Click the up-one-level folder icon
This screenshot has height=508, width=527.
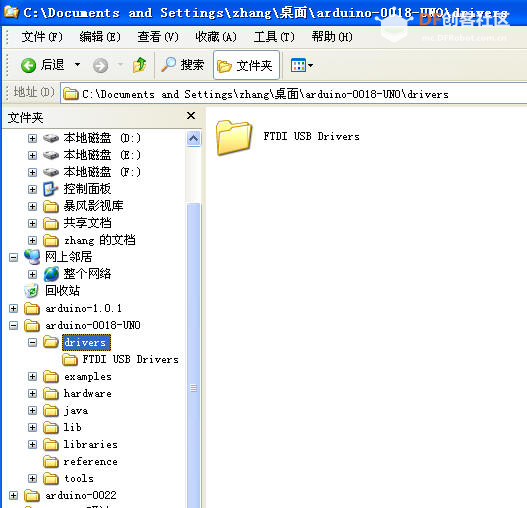pos(139,65)
